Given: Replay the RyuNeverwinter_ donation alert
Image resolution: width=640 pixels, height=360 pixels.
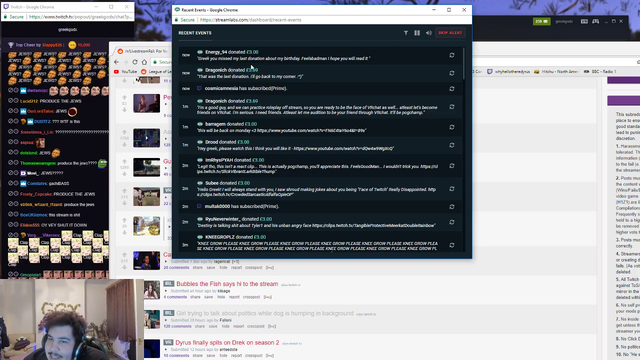Looking at the screenshot, I should [452, 222].
